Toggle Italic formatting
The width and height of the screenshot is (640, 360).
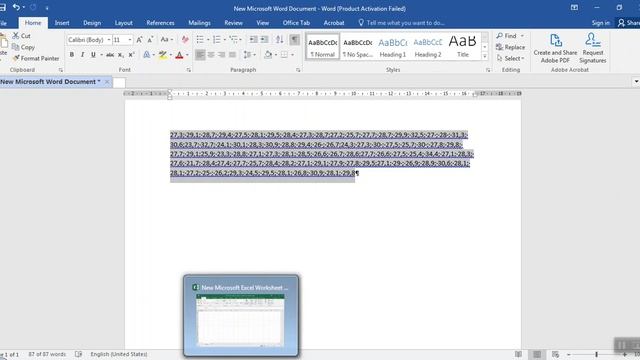click(82, 55)
